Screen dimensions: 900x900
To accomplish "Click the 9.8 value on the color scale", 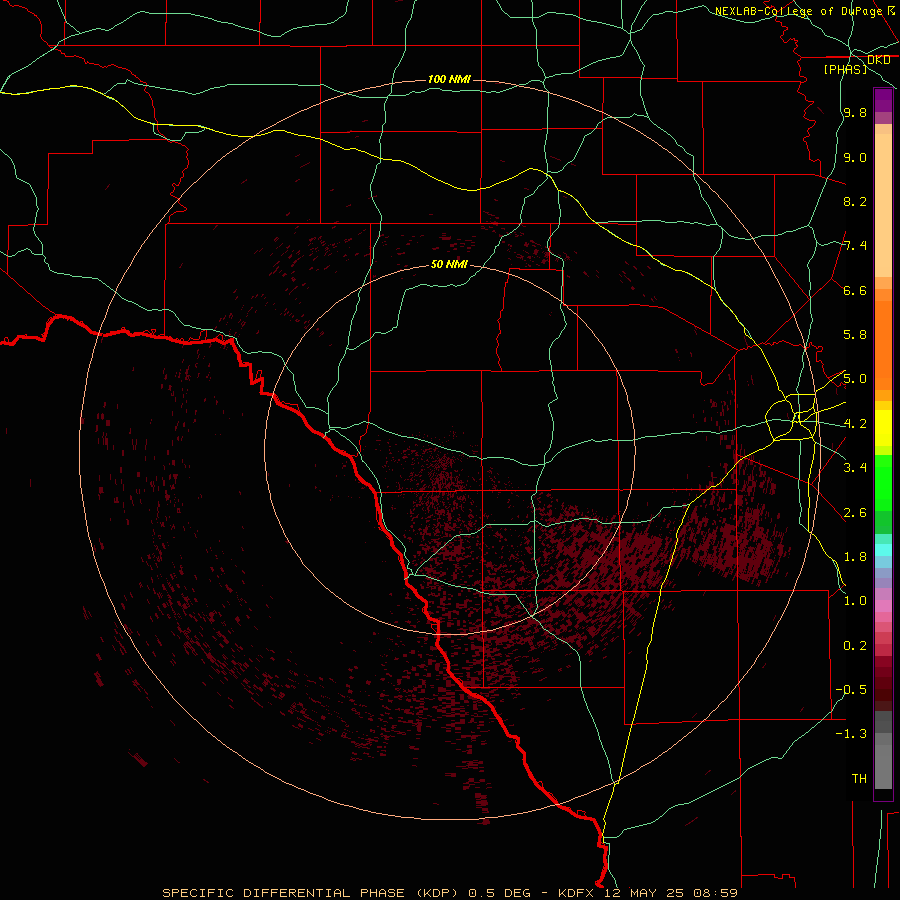I will coord(855,112).
